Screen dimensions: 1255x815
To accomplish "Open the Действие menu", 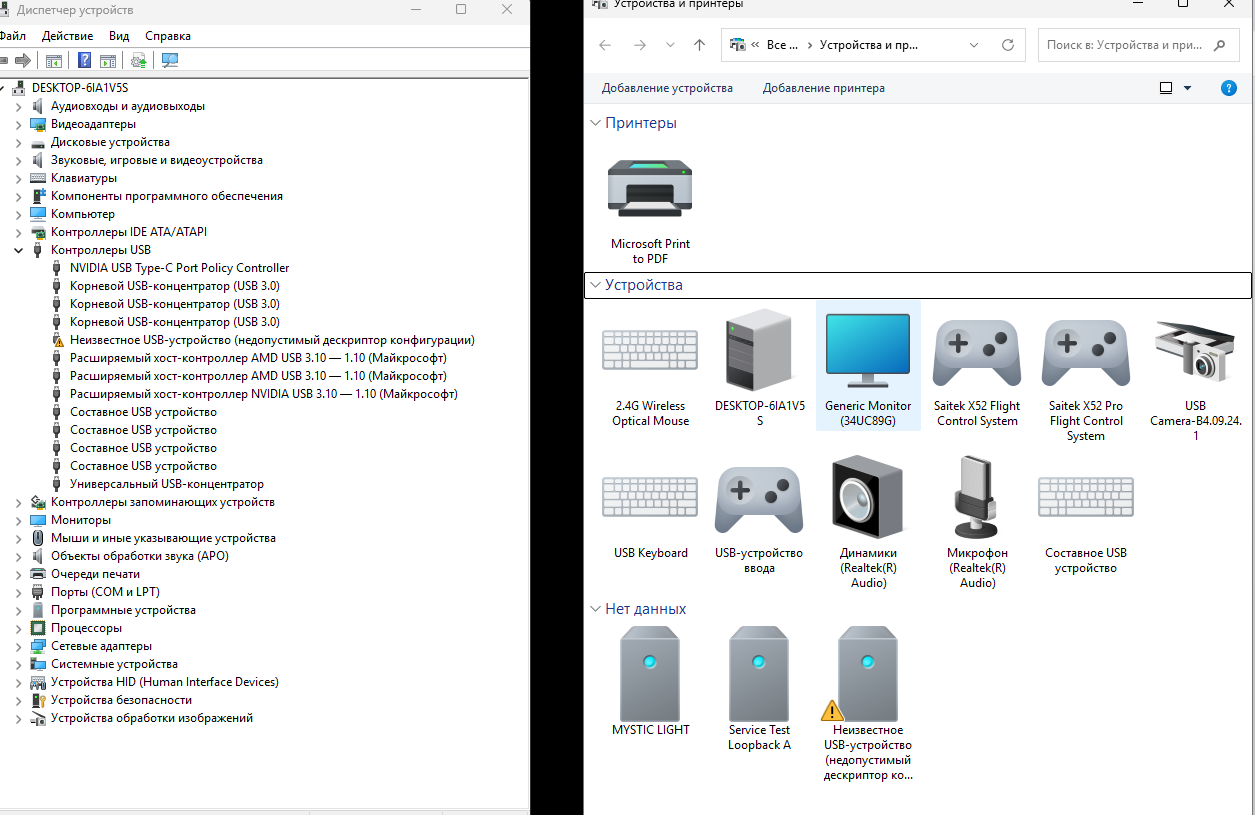I will pyautogui.click(x=66, y=35).
